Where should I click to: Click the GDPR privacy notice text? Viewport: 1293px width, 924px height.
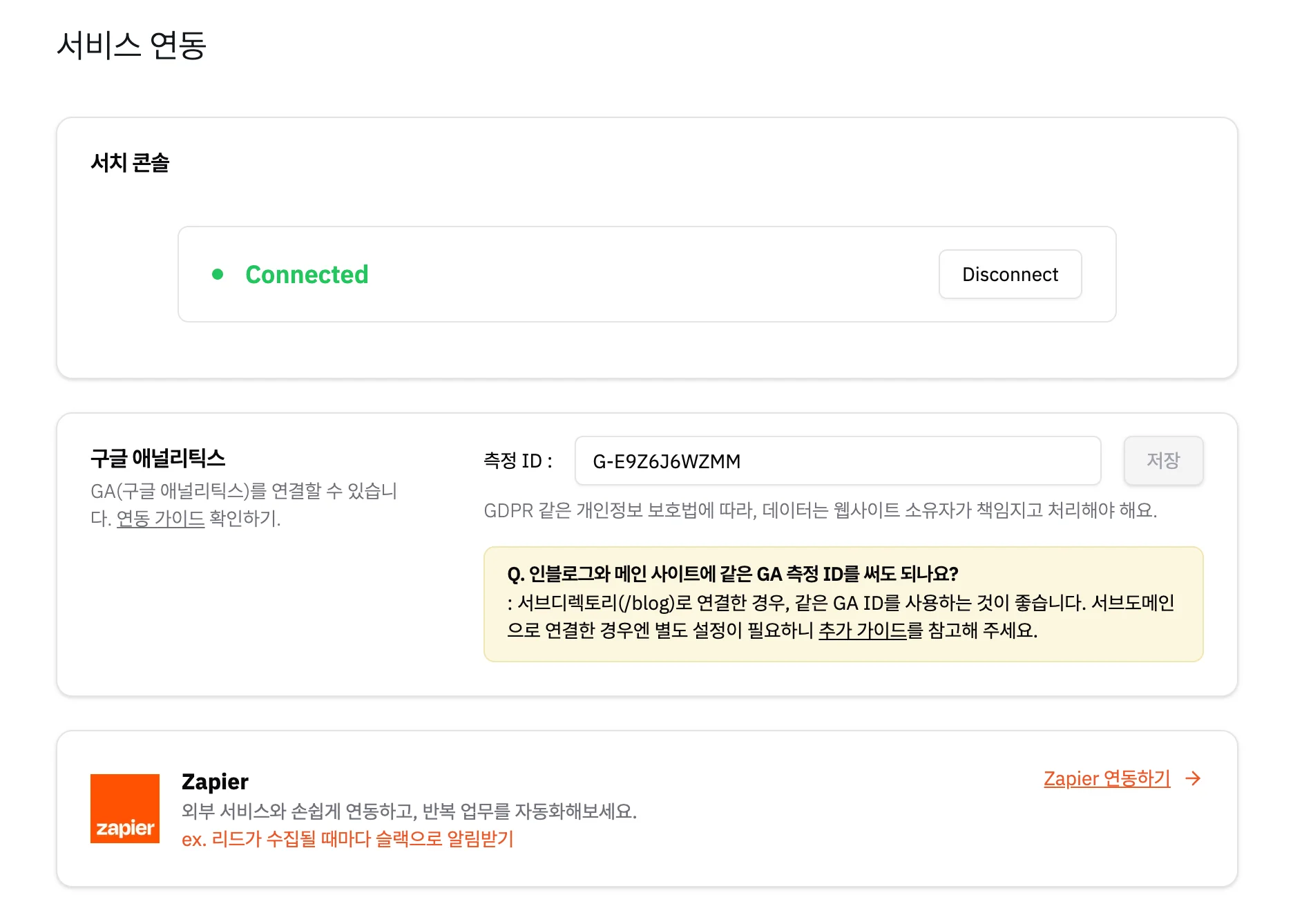pyautogui.click(x=820, y=510)
